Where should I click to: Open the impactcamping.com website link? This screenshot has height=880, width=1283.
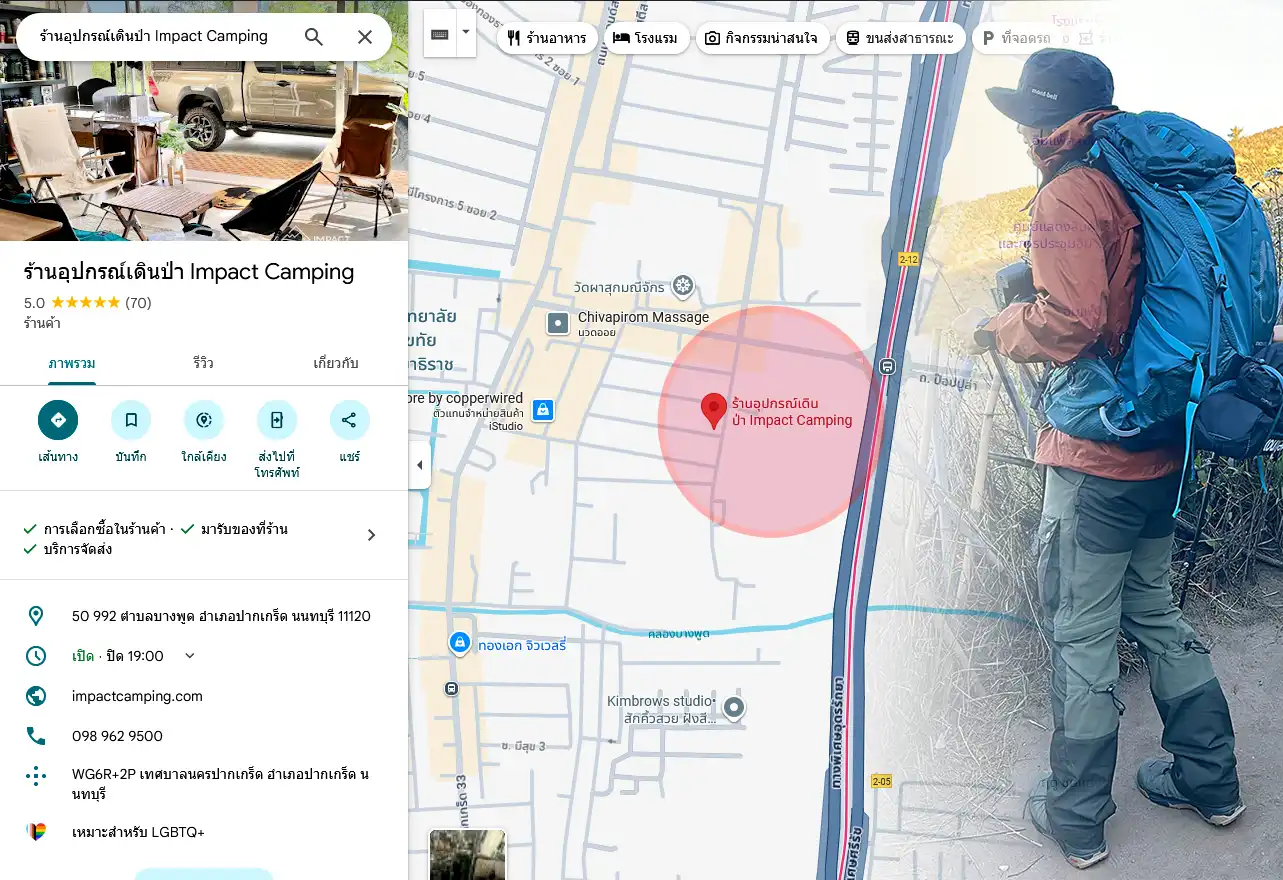[x=137, y=696]
